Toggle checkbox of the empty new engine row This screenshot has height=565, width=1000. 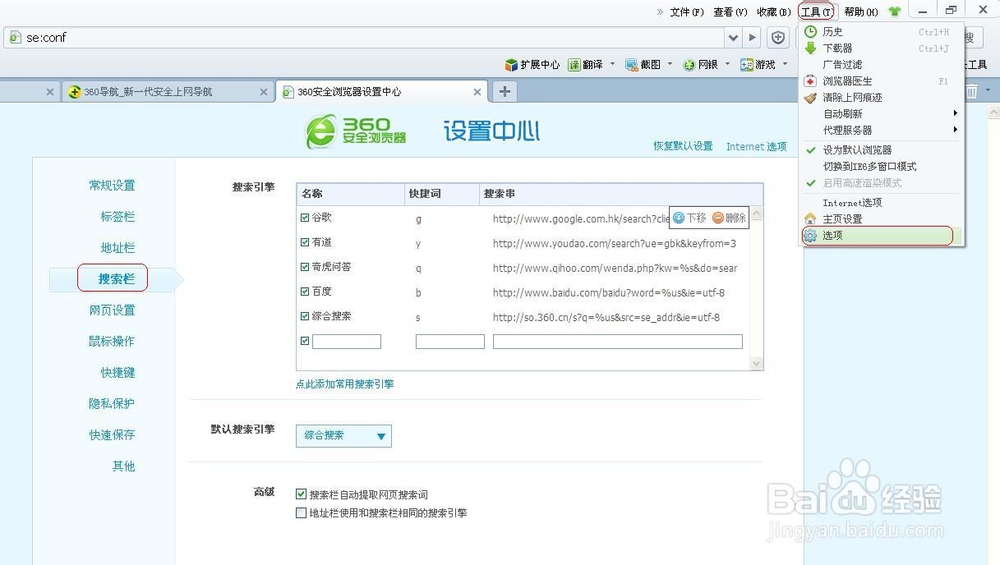click(305, 341)
